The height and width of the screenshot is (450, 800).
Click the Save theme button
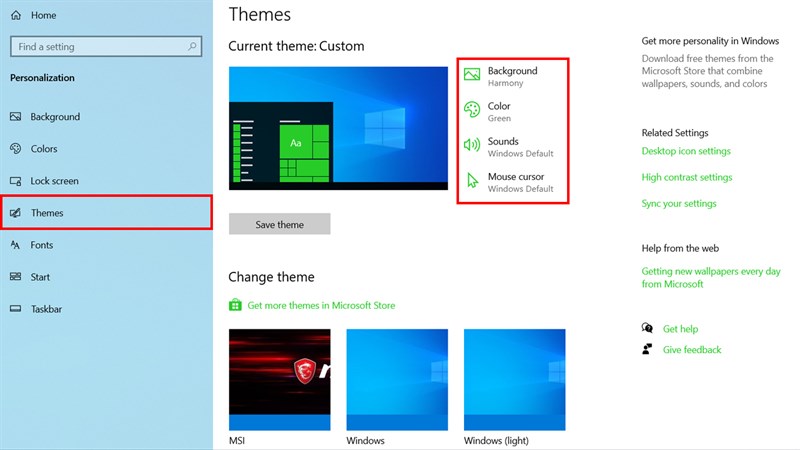280,224
